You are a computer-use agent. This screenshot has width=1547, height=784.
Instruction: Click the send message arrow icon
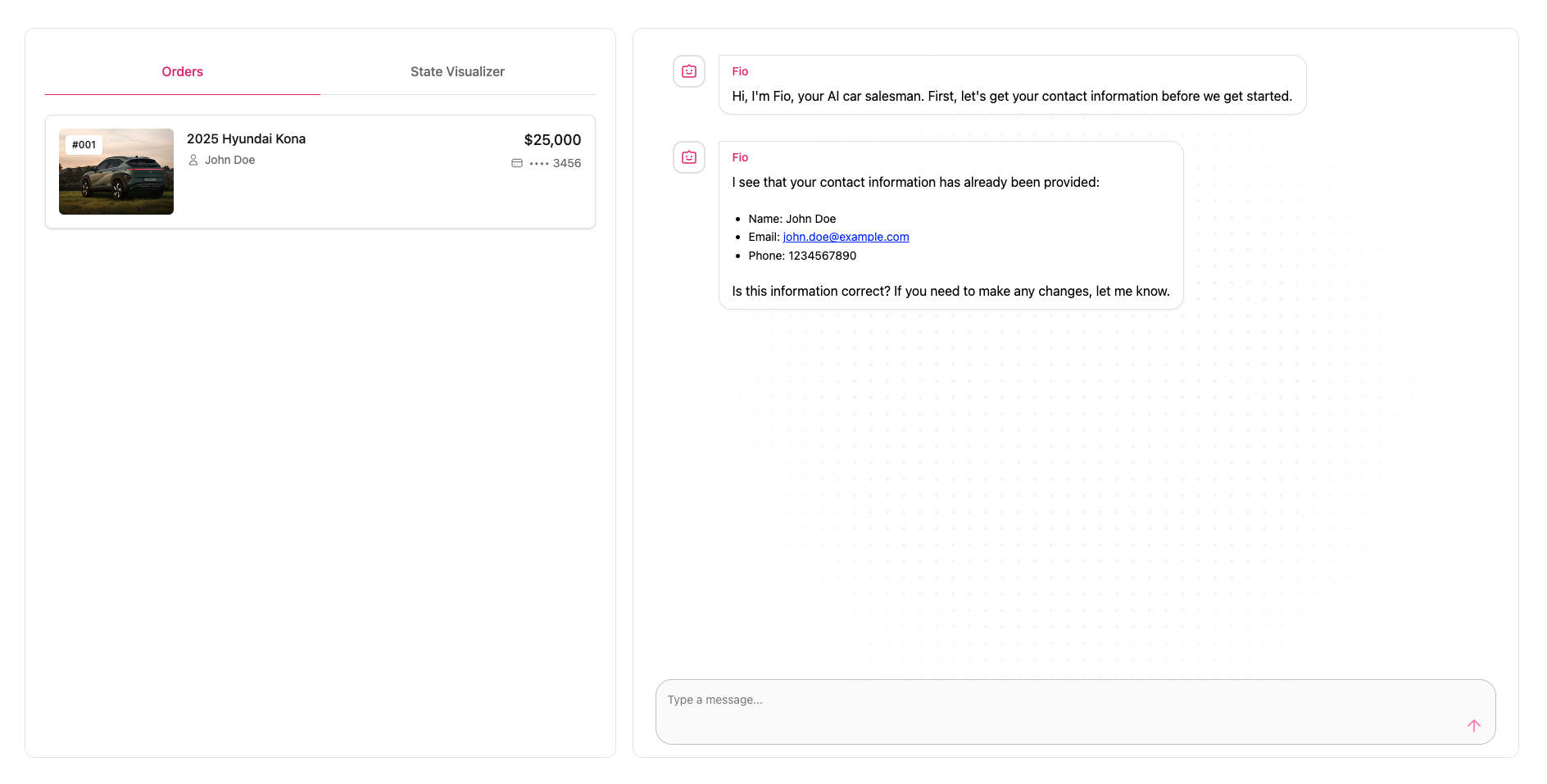point(1473,725)
